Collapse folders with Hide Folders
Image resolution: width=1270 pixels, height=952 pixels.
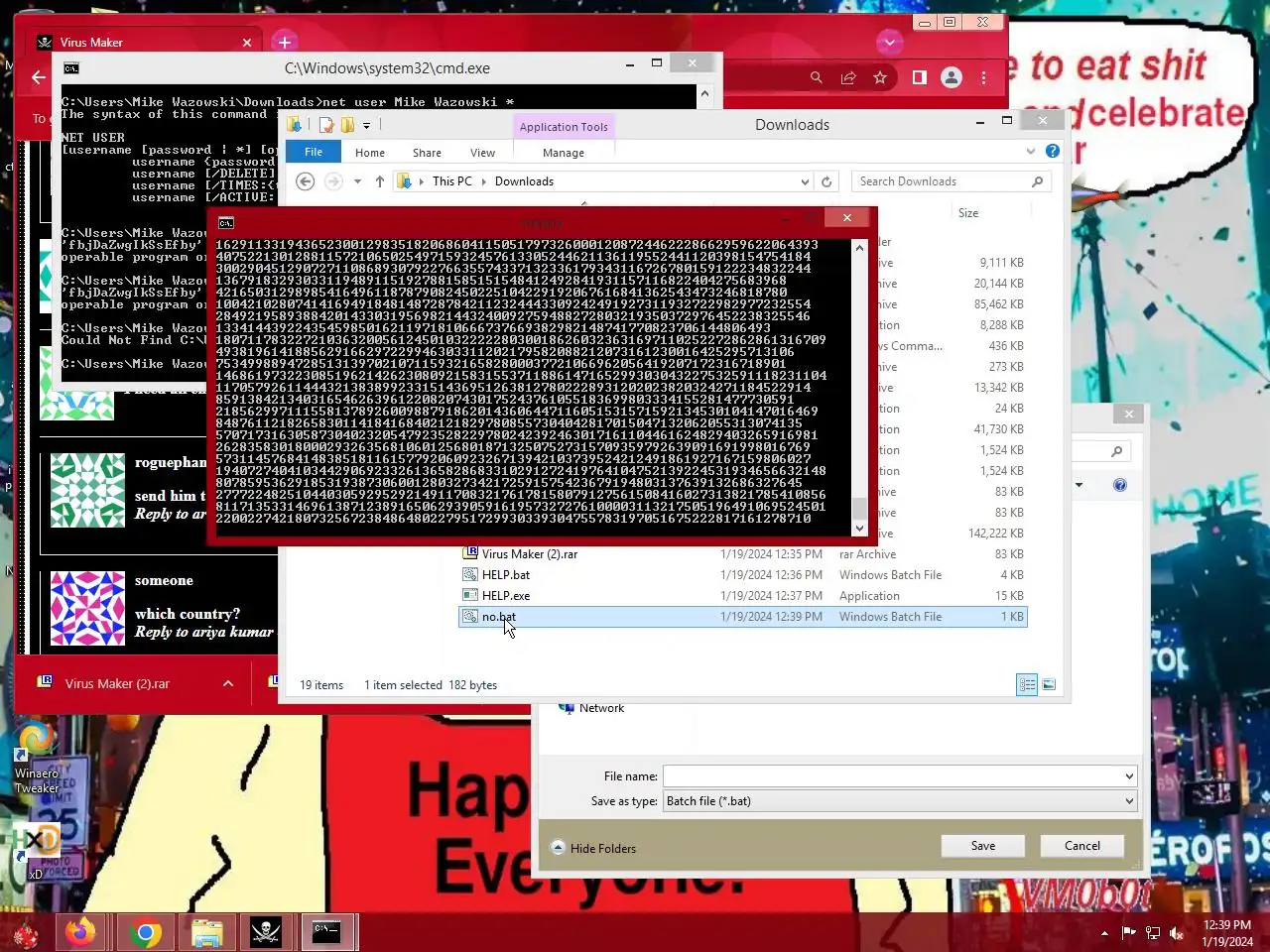click(x=593, y=848)
